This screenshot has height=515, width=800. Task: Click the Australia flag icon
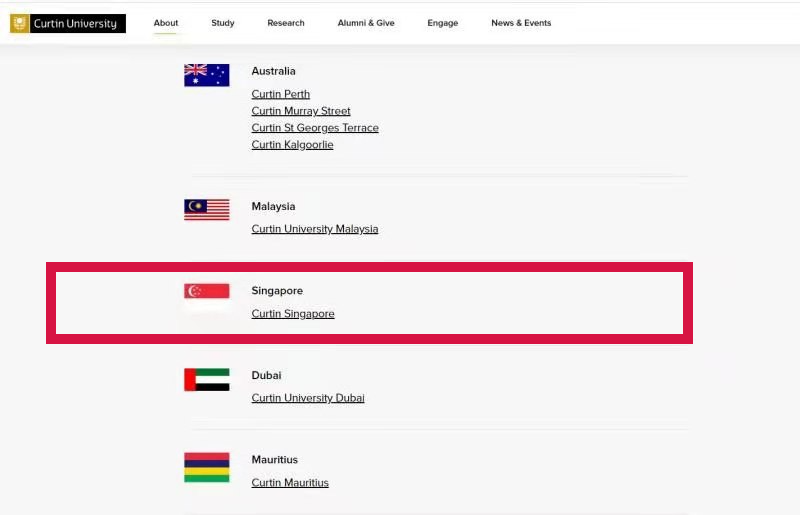[x=206, y=75]
